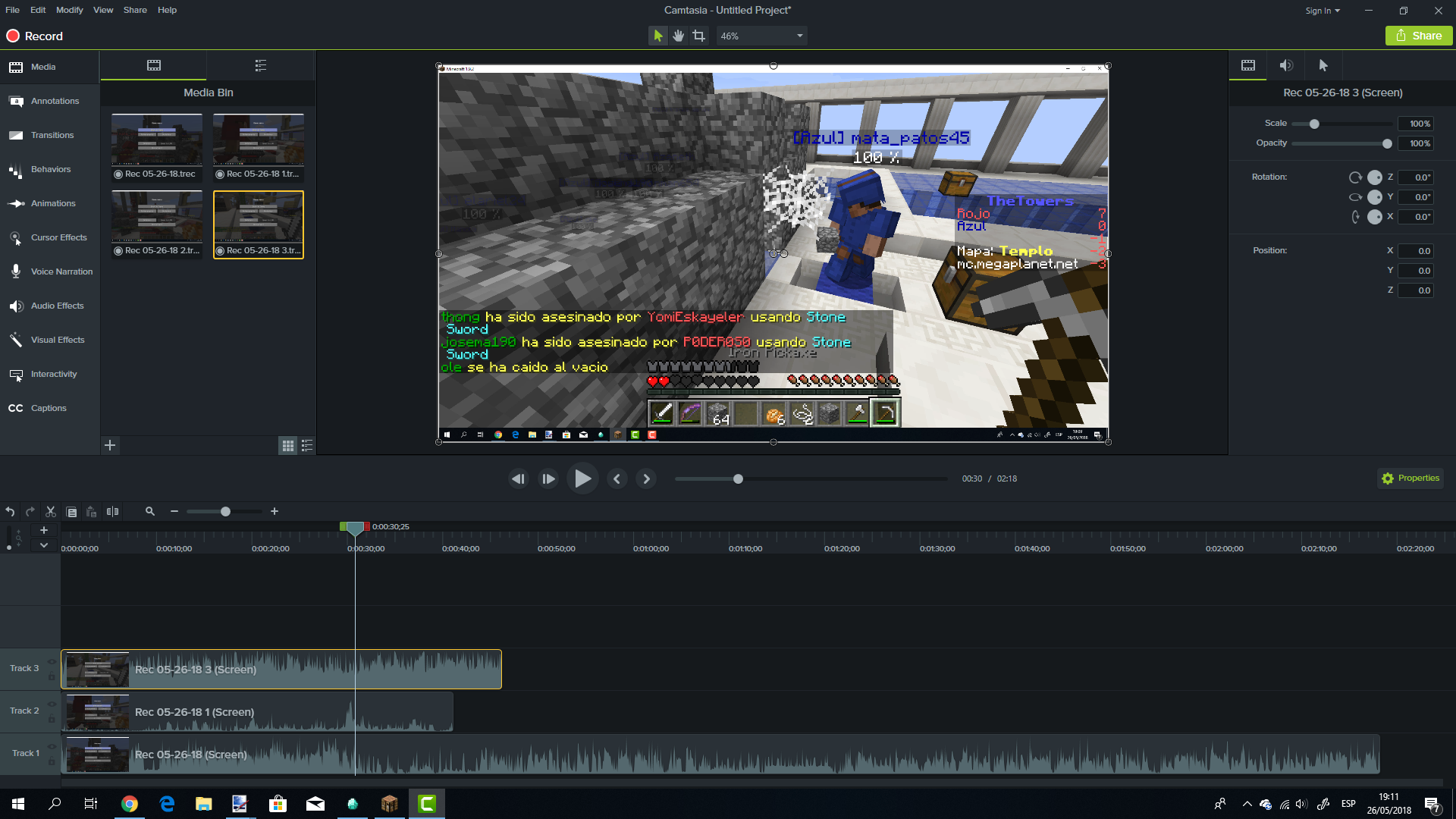
Task: Toggle visibility eye of Track 2
Action: point(52,704)
